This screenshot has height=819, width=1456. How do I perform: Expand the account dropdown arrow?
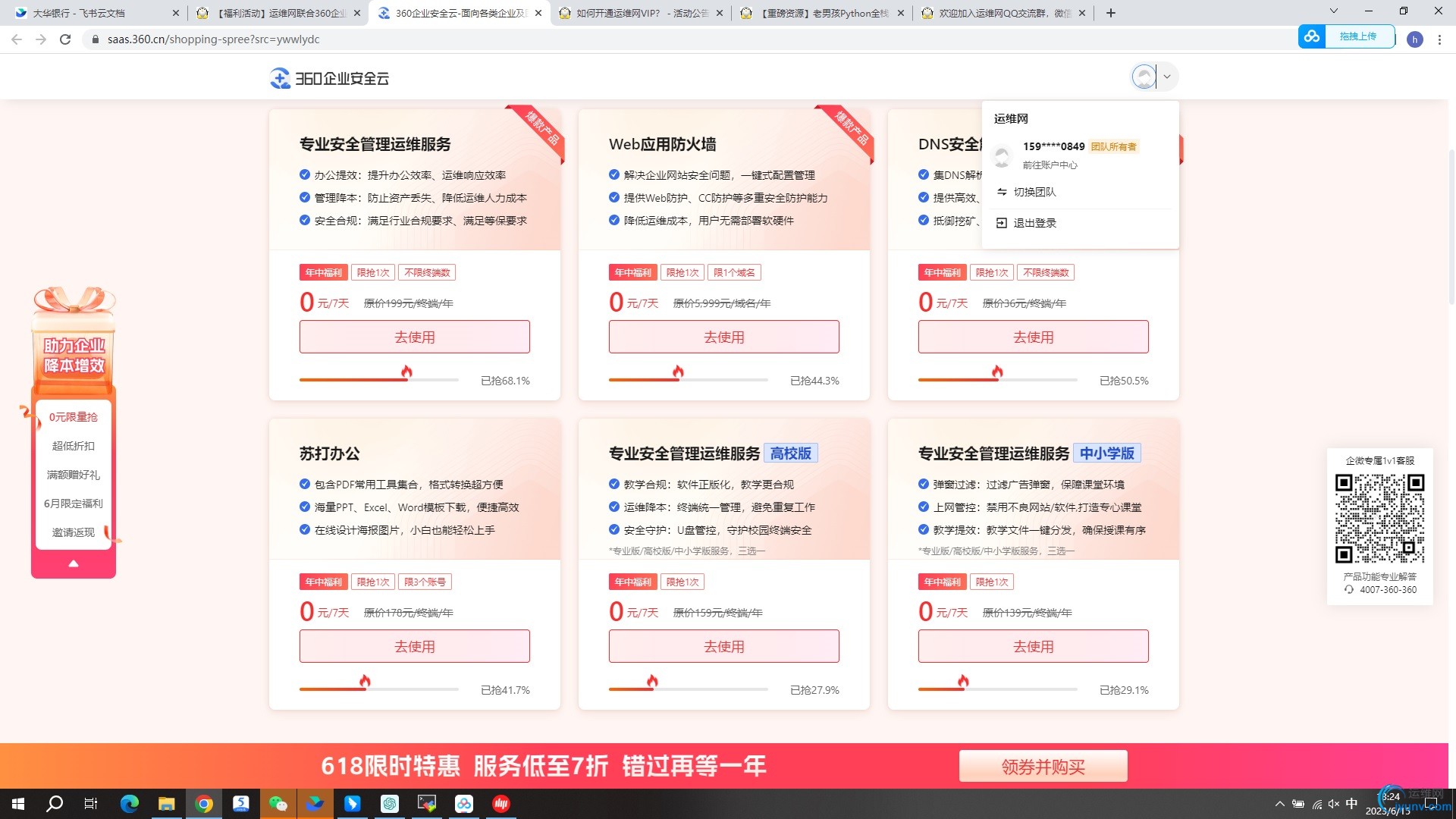point(1167,77)
